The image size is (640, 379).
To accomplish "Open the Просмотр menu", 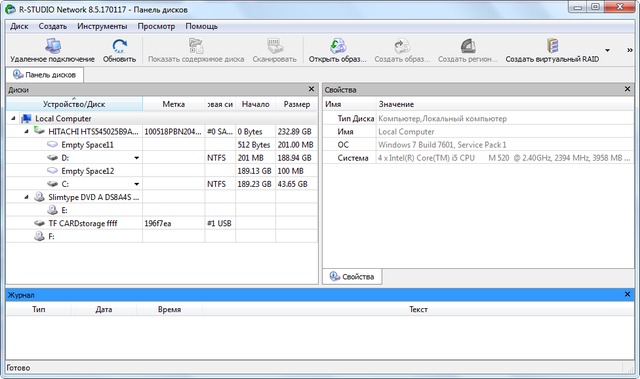I will point(156,26).
